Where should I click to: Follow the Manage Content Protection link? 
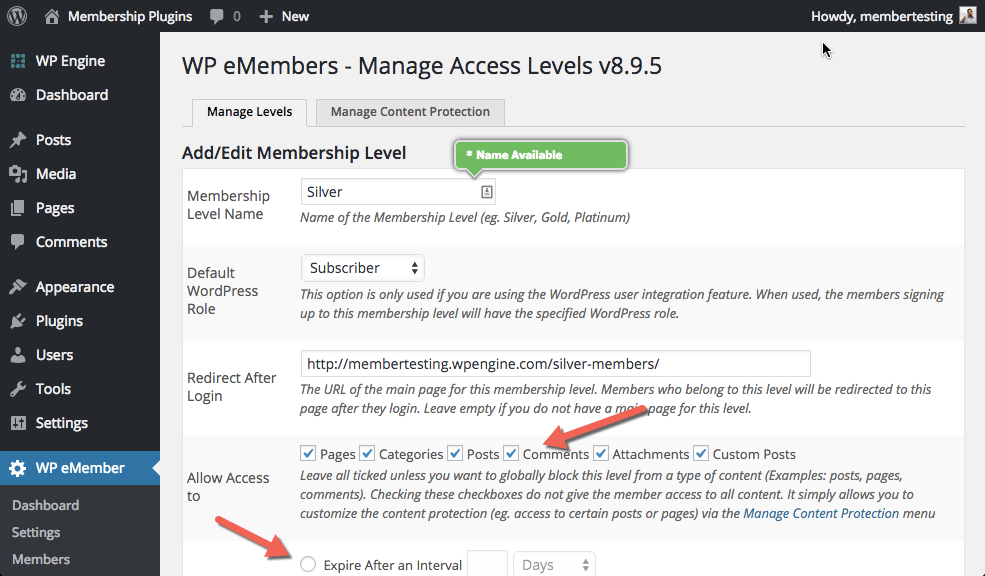(x=821, y=513)
